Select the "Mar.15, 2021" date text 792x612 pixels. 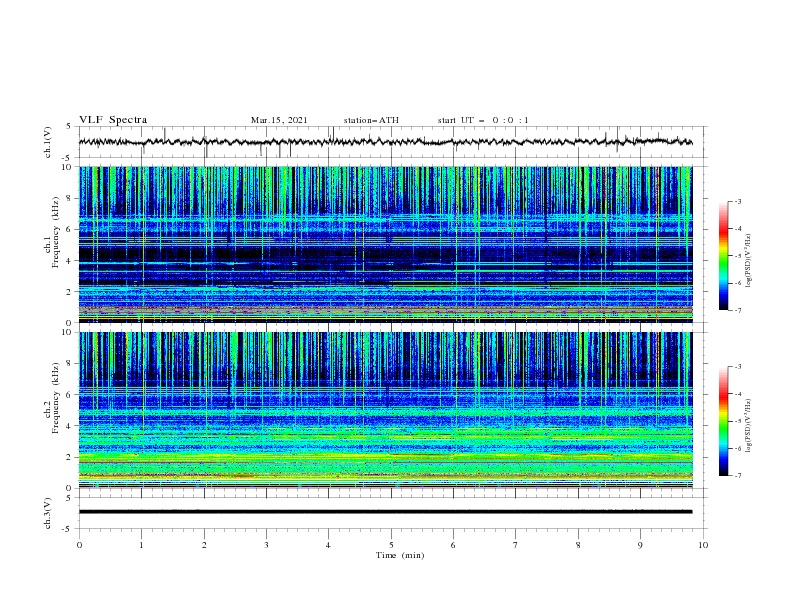click(x=279, y=120)
